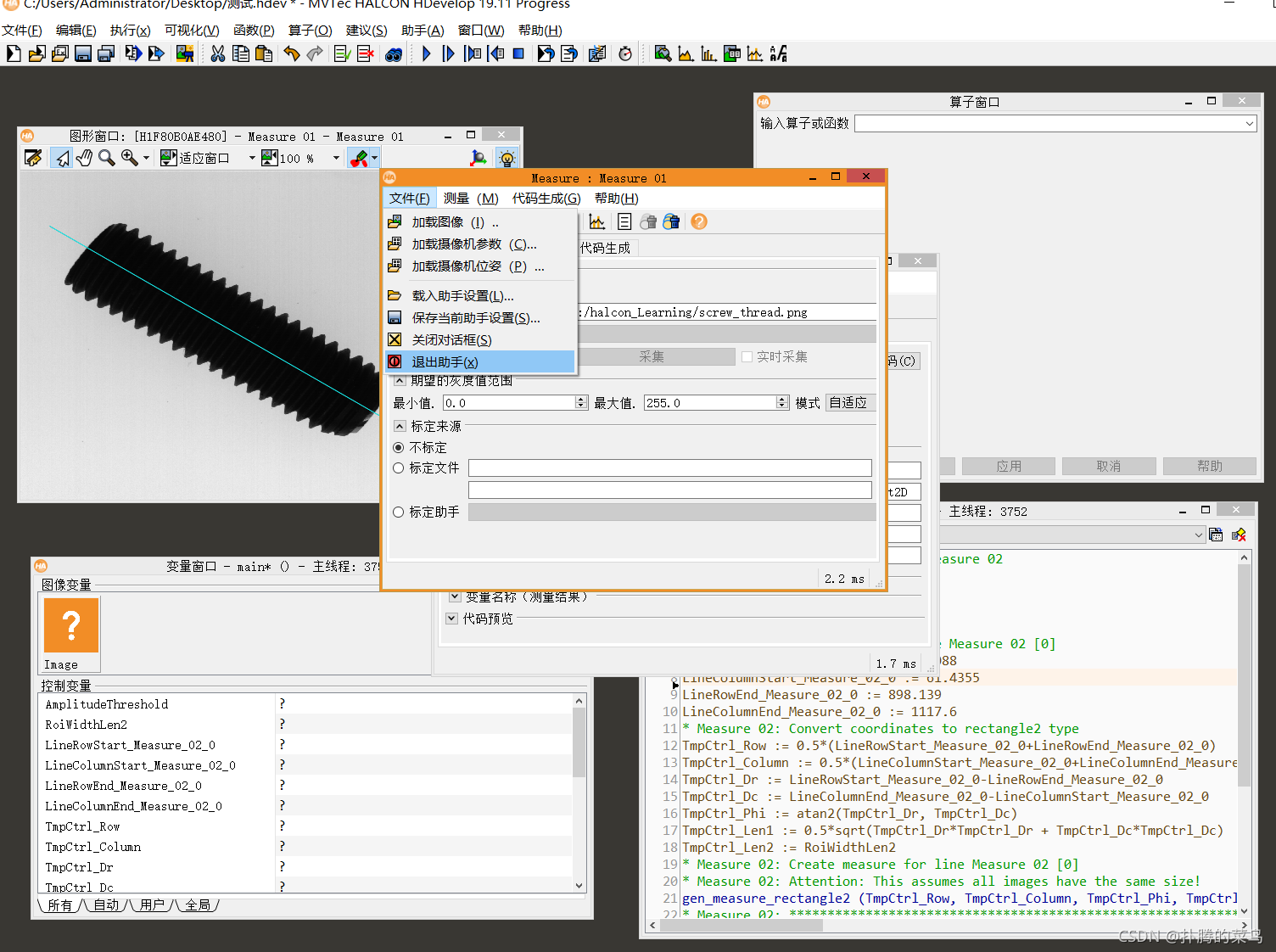Run the program with the blue play icon
Screen dimensions: 1276x952
pyautogui.click(x=426, y=53)
